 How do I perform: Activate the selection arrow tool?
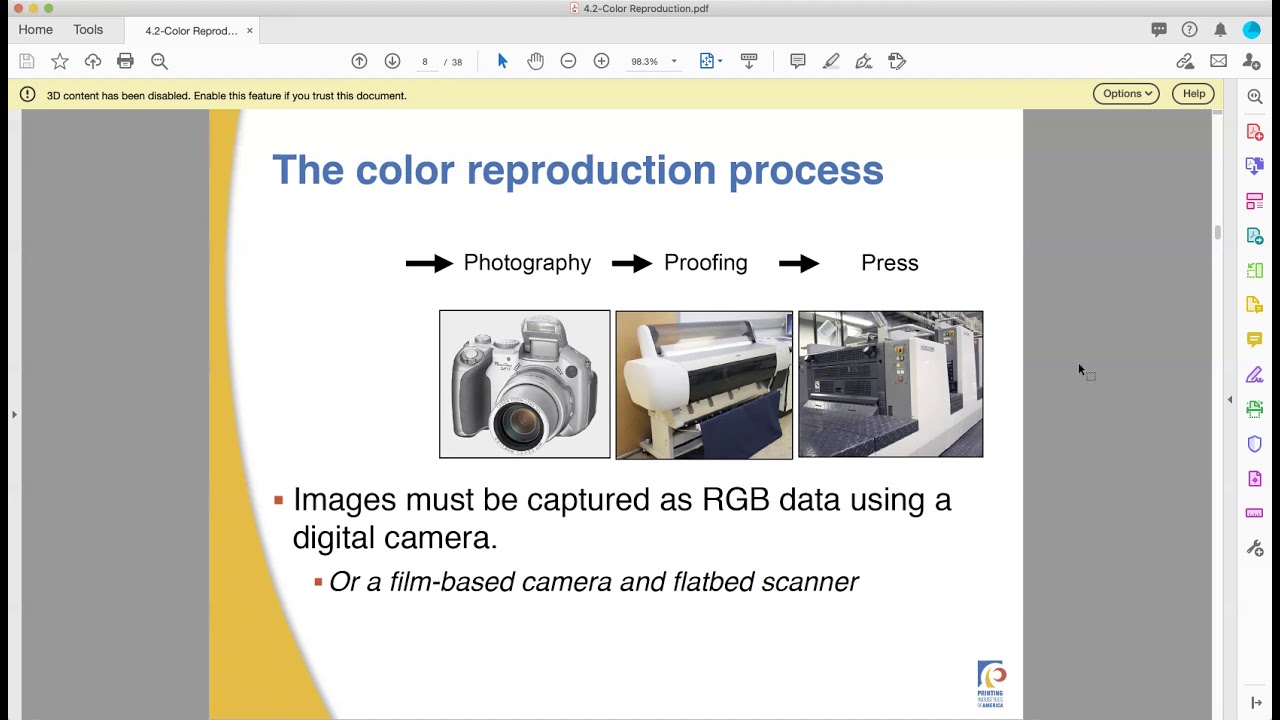point(502,61)
